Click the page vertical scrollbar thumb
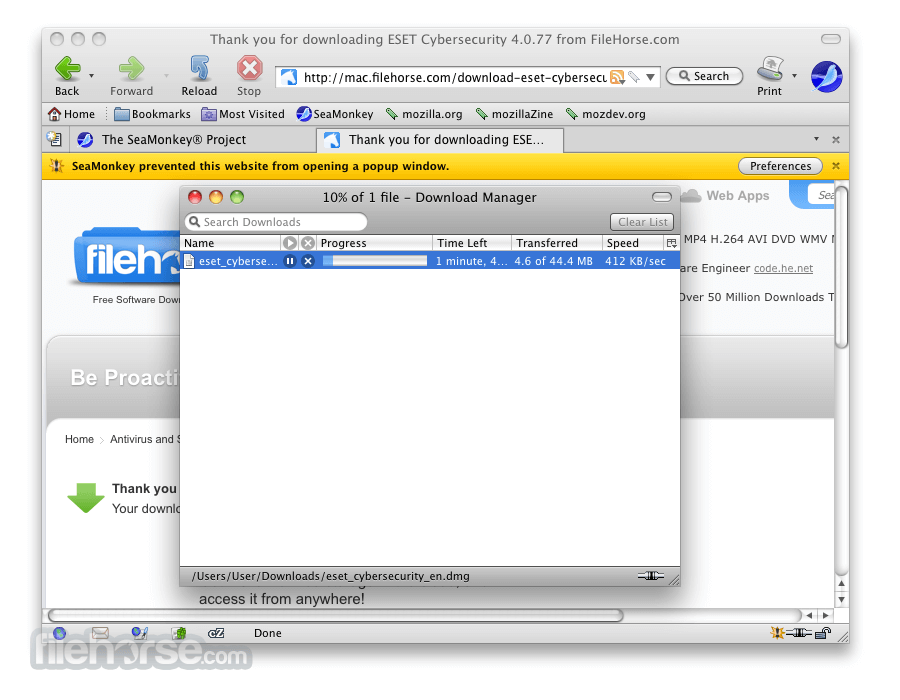Viewport: 900px width, 700px height. (841, 267)
